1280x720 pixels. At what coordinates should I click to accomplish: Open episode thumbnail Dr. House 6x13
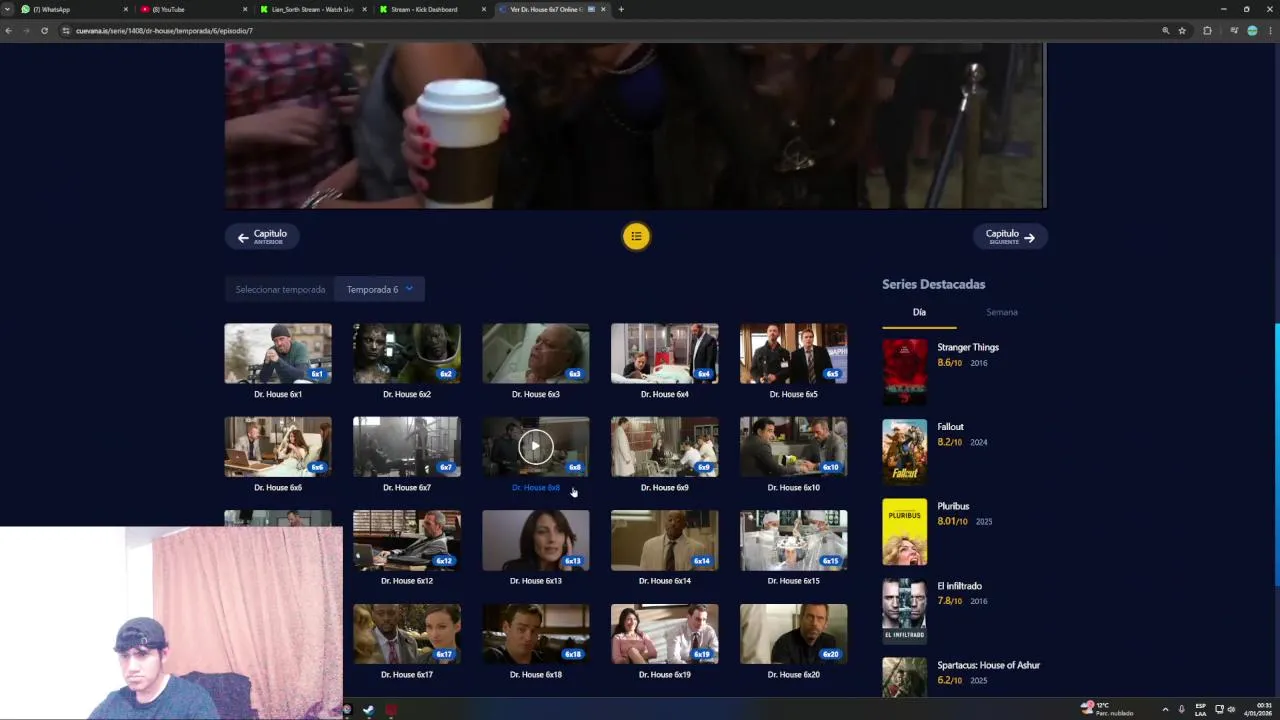coord(536,540)
